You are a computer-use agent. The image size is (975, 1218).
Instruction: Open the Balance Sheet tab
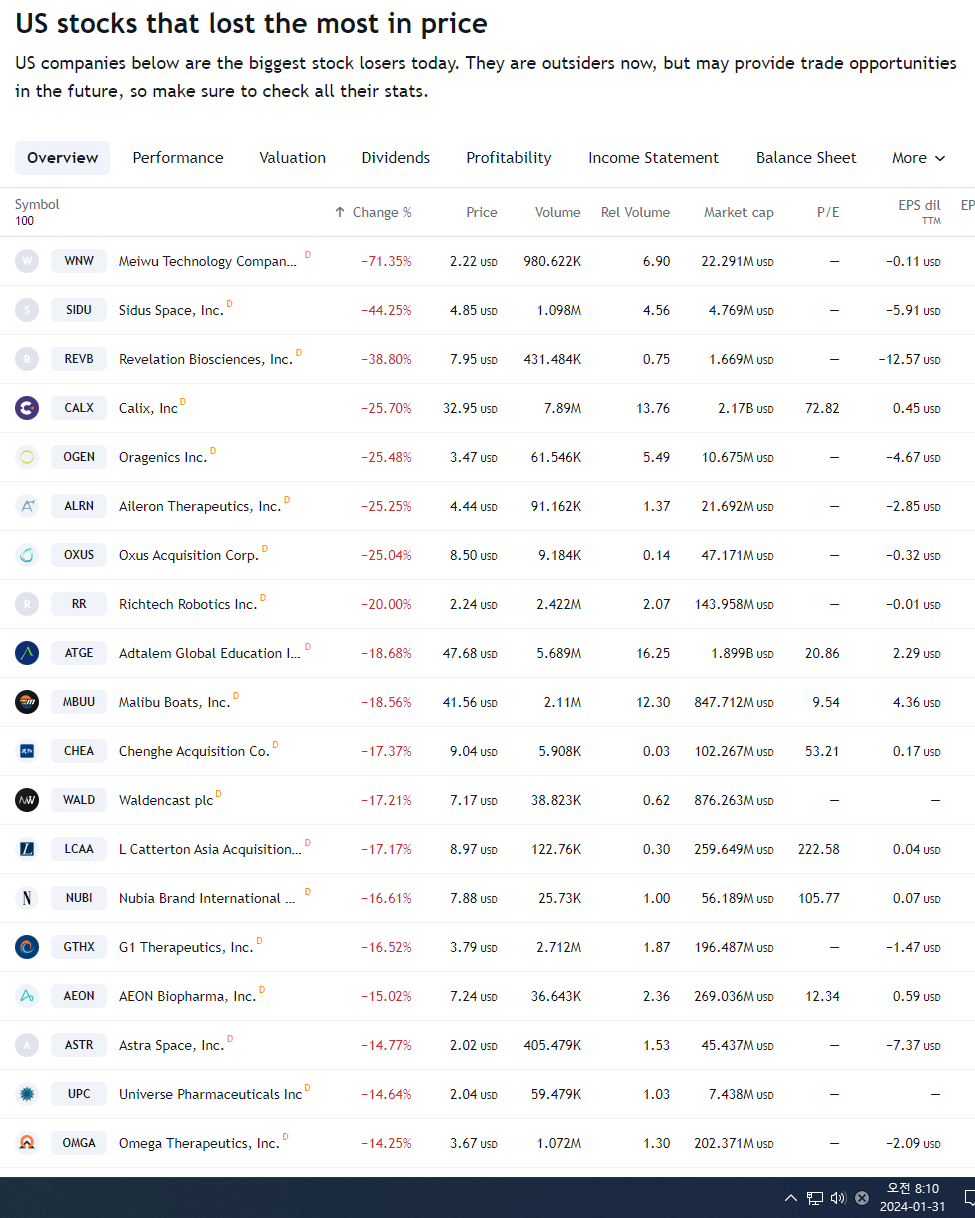point(806,158)
